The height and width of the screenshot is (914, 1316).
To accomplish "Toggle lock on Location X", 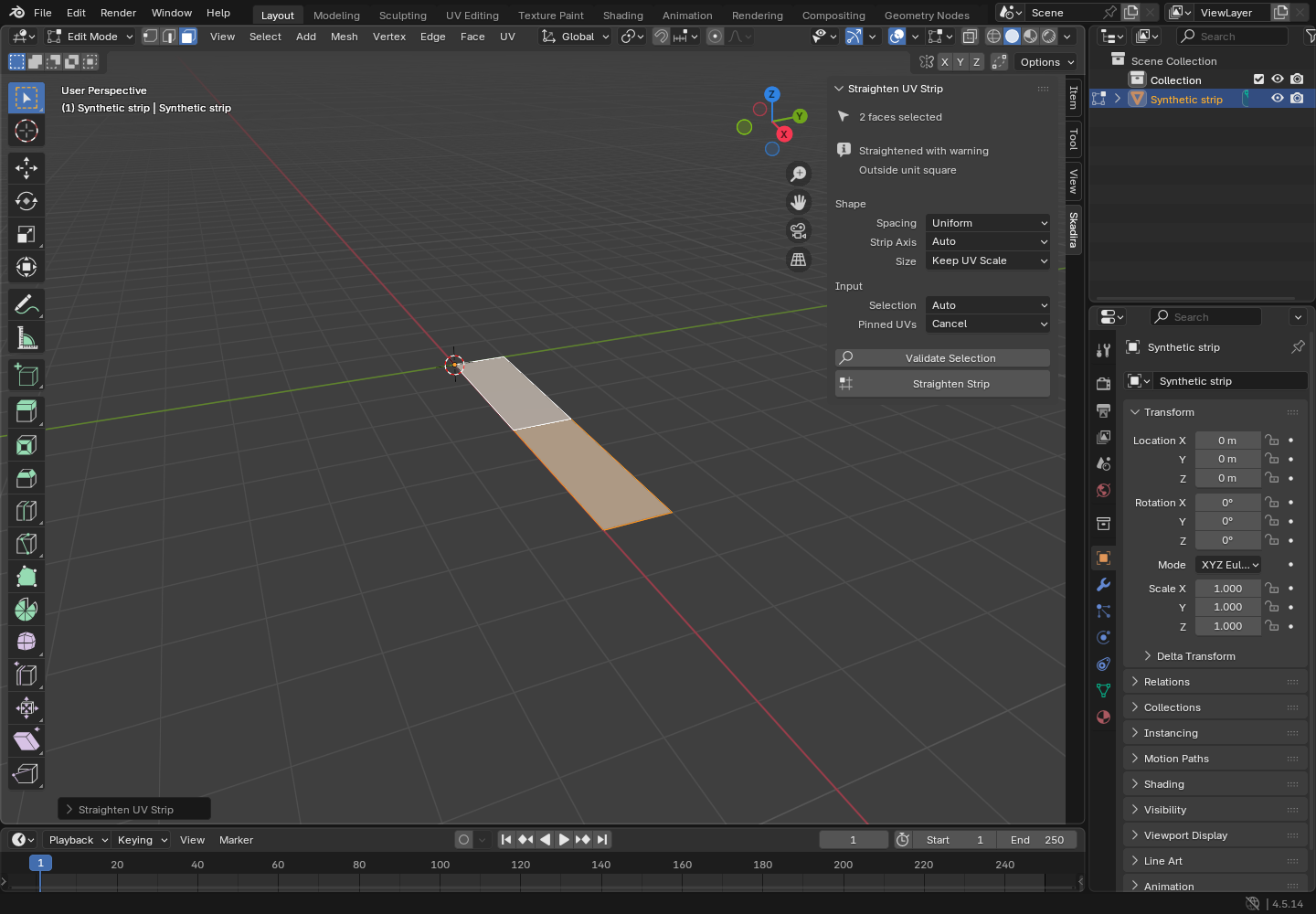I will 1272,441.
